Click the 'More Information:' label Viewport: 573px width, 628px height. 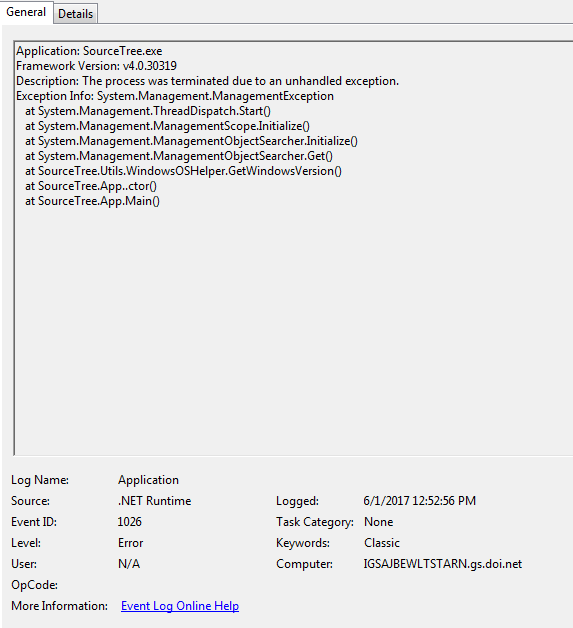[59, 606]
